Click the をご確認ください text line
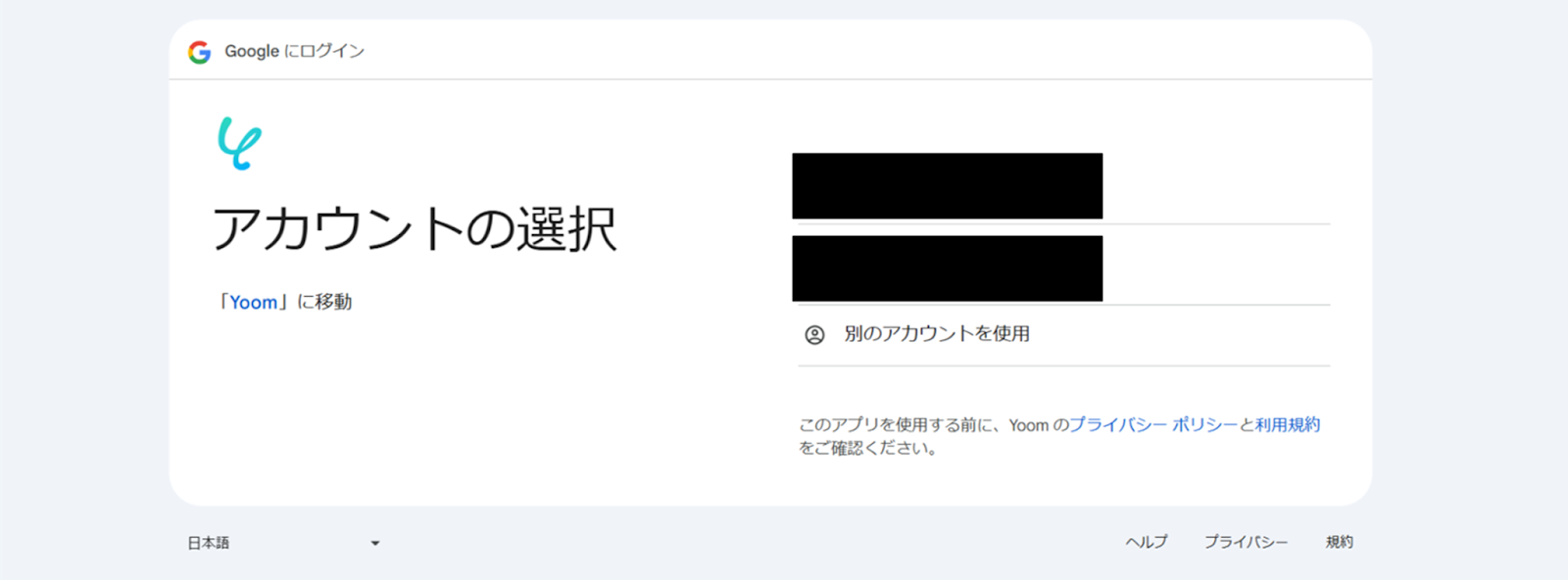Screen dimensions: 1568x580 868,449
